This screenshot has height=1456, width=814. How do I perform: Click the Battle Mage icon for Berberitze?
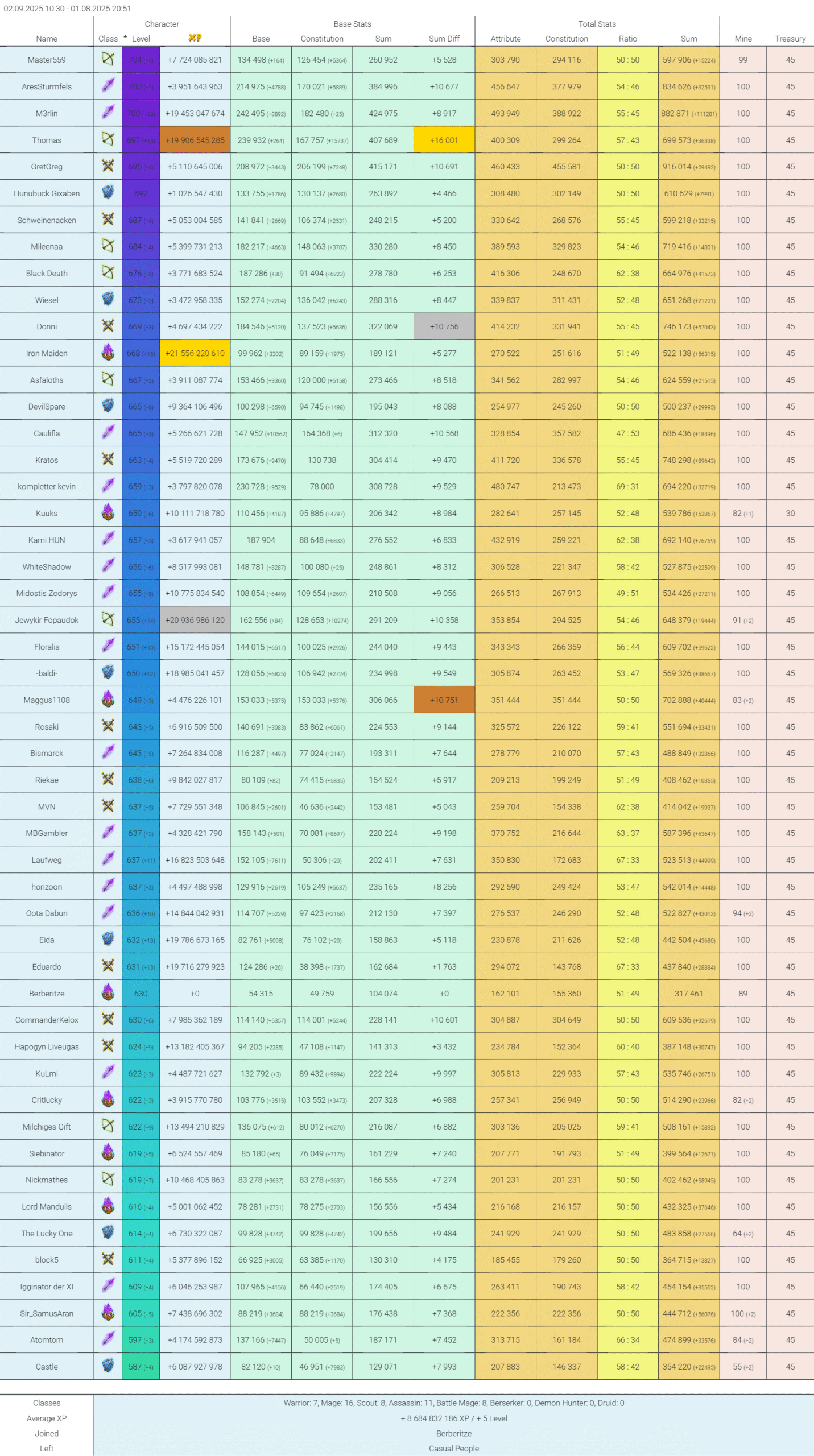[x=108, y=992]
